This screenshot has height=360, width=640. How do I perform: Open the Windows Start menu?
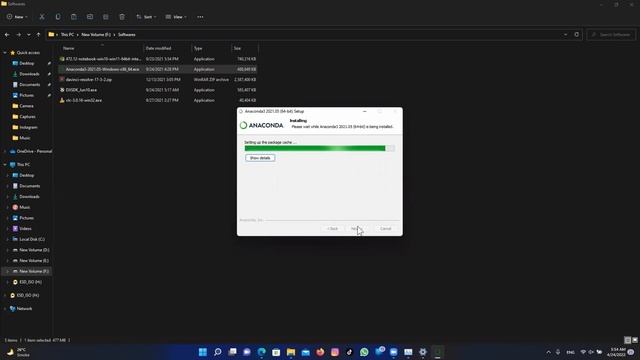(x=202, y=352)
